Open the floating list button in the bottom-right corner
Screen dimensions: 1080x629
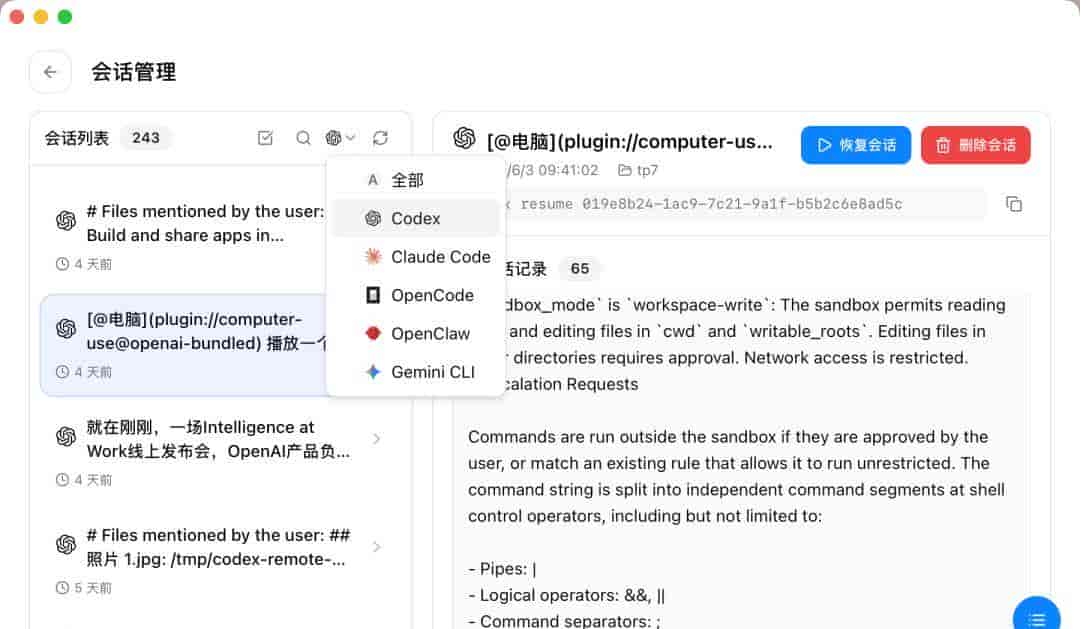(x=1037, y=617)
